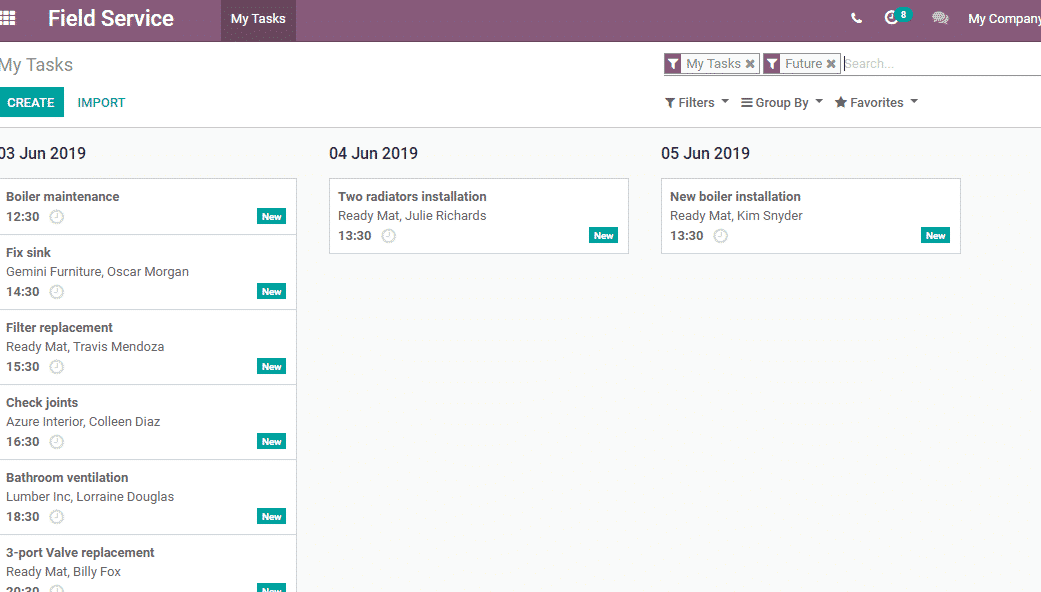Click the phone call icon

(x=856, y=18)
